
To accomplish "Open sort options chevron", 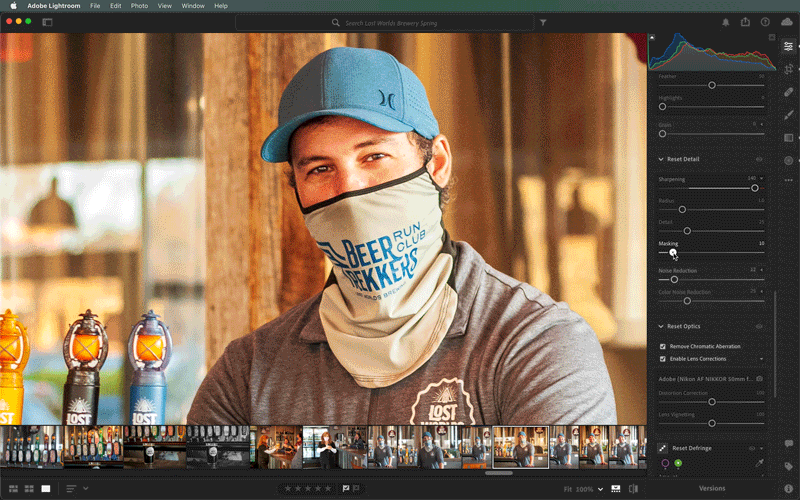I will (x=86, y=489).
